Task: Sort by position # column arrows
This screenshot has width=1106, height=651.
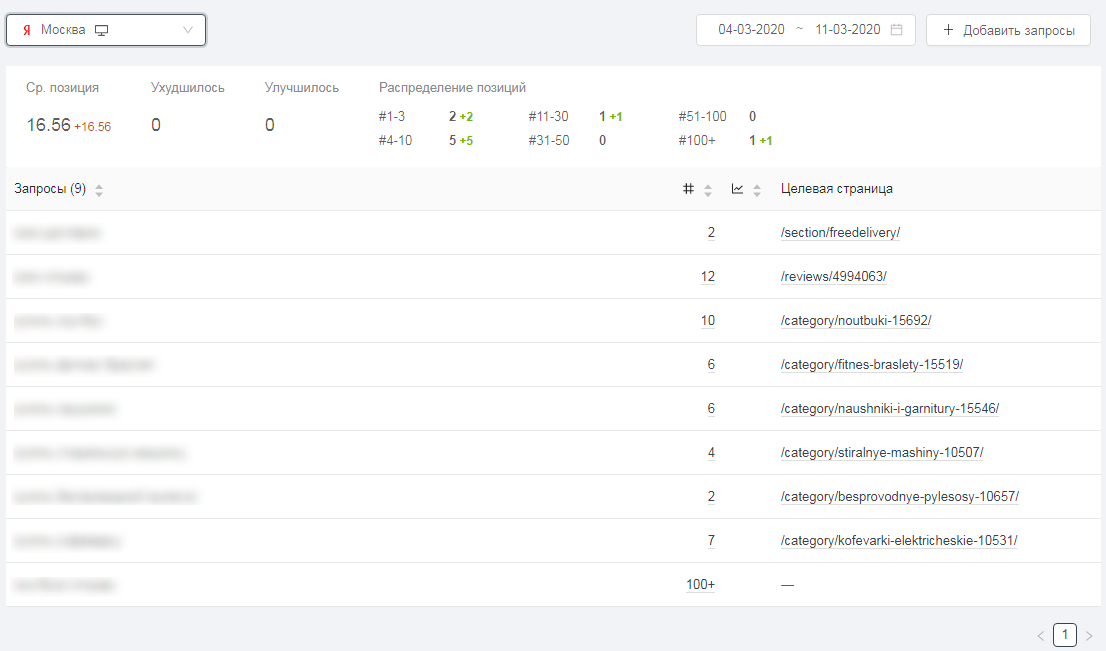Action: coord(708,190)
